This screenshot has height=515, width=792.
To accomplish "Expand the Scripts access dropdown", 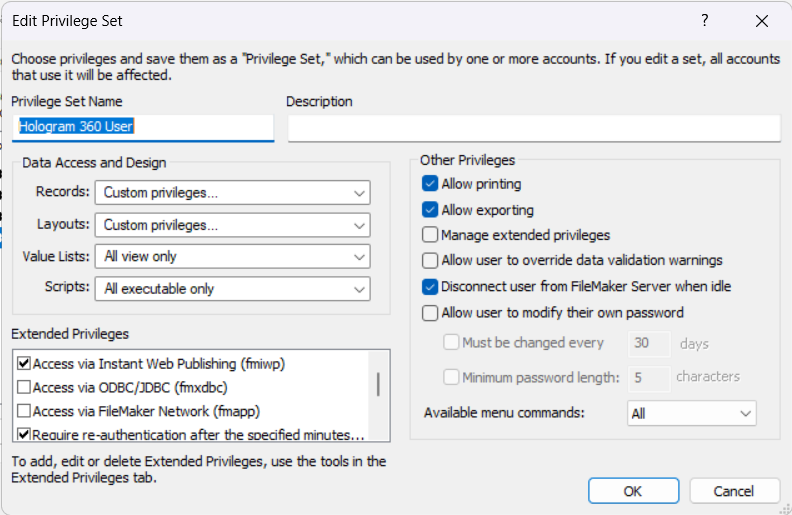I will coord(233,289).
